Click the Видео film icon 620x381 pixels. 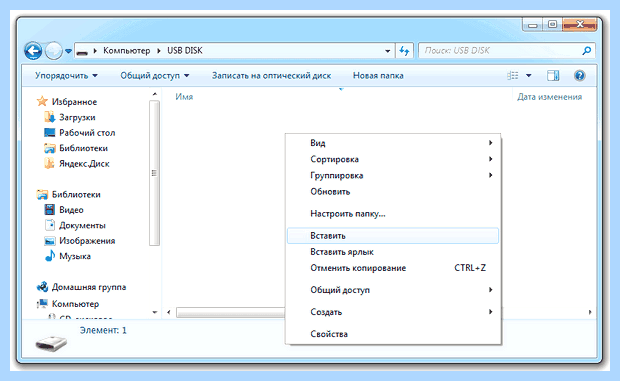pos(49,209)
